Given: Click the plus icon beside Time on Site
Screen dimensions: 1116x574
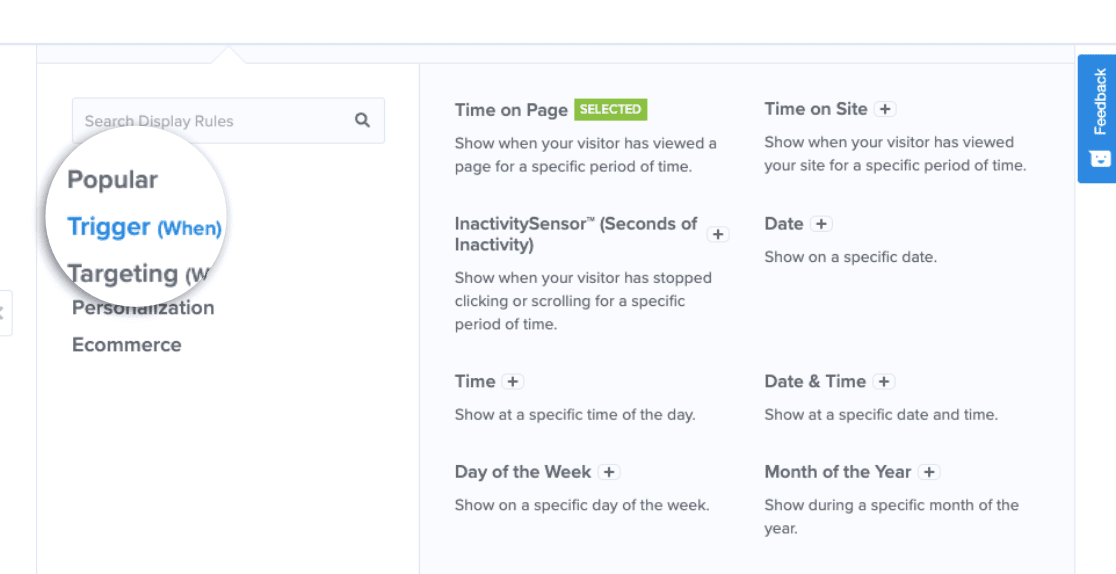Looking at the screenshot, I should pyautogui.click(x=885, y=109).
